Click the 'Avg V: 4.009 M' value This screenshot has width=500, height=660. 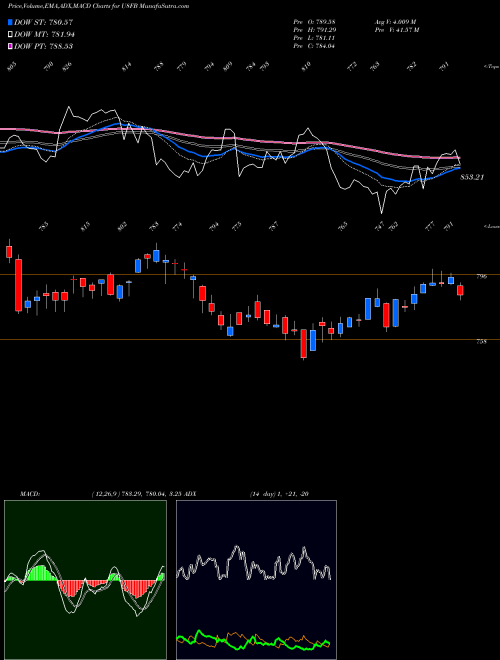click(395, 22)
